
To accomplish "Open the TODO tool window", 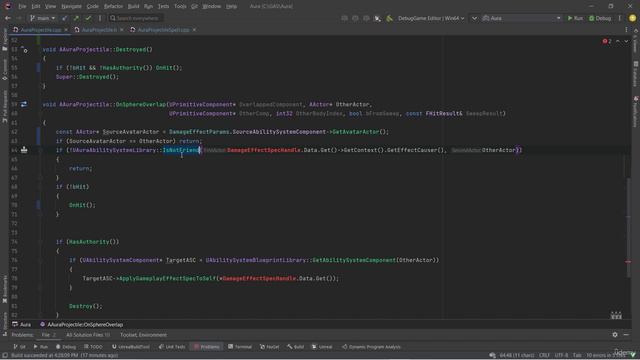I will pos(93,347).
